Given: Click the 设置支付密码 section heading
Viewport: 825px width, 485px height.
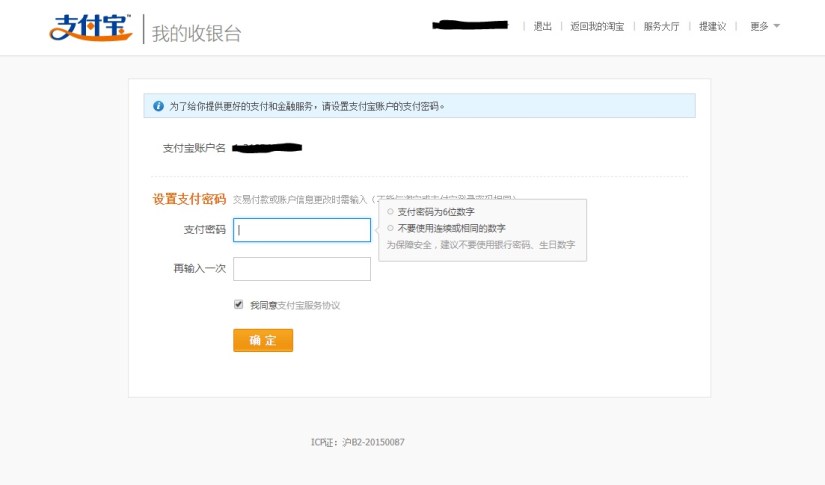Looking at the screenshot, I should tap(189, 199).
